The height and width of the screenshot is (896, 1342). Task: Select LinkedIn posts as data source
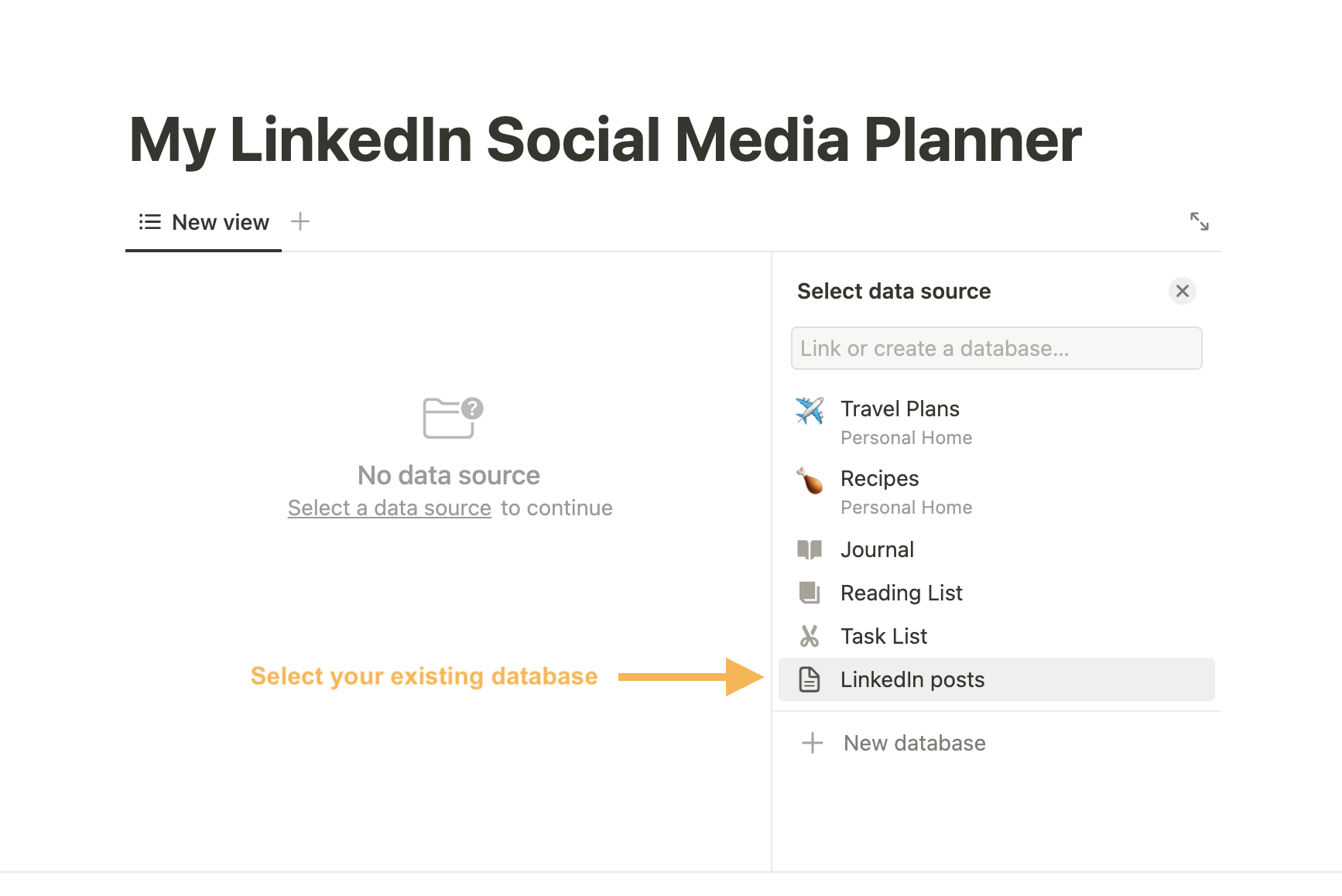coord(912,679)
